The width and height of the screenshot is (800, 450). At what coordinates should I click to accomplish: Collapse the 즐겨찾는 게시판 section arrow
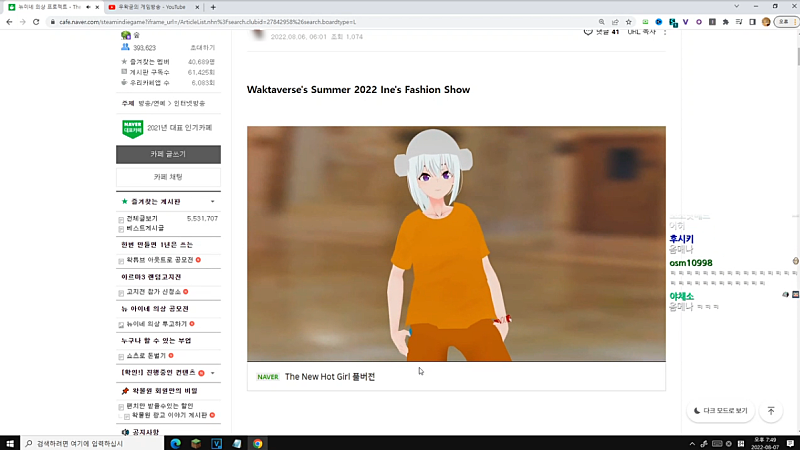tap(212, 202)
